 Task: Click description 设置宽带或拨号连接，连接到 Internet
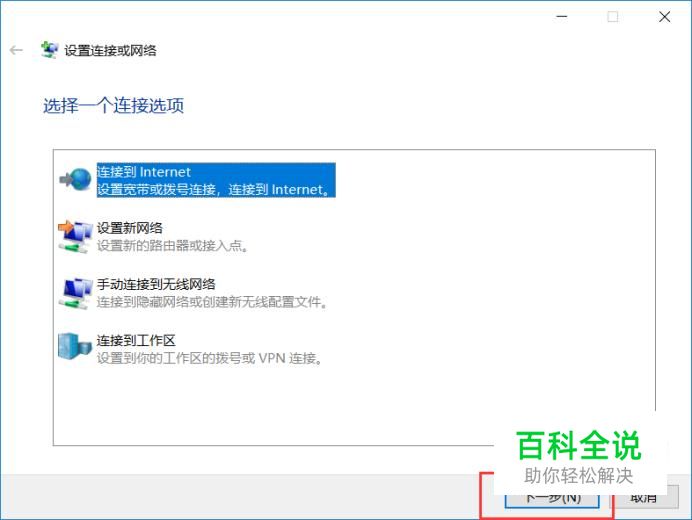[x=213, y=190]
